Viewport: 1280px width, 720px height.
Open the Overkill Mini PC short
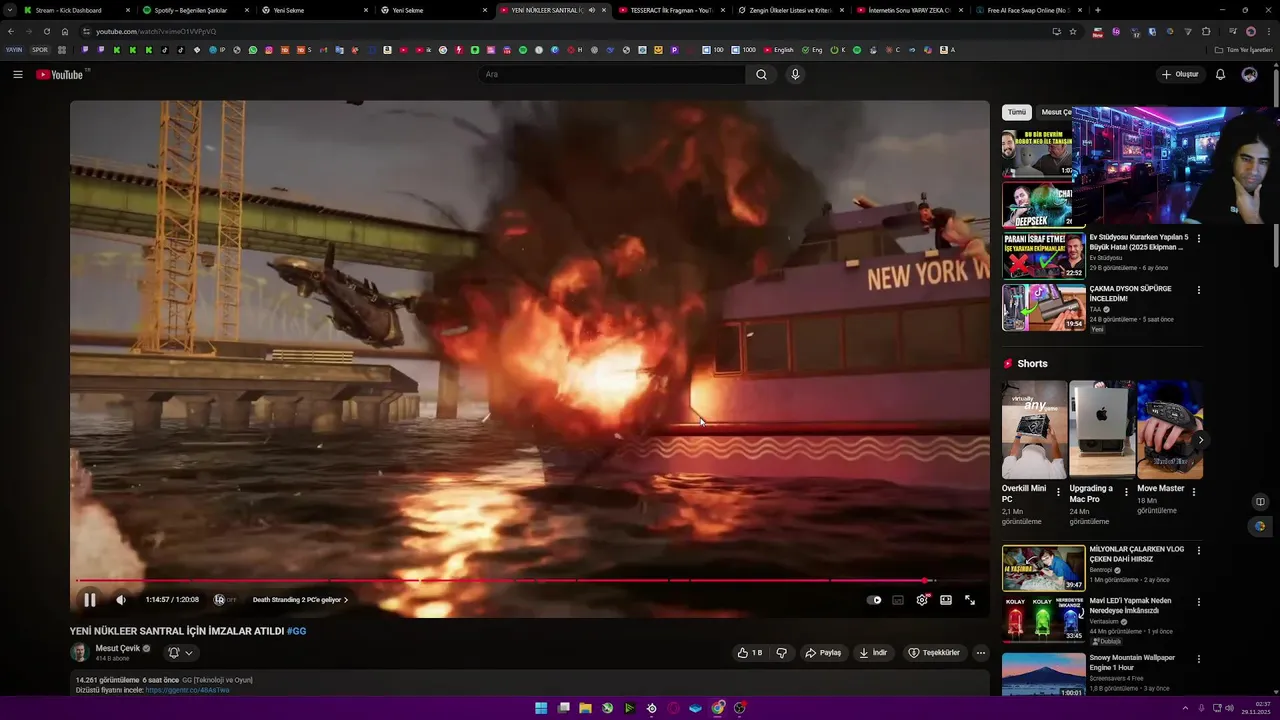[1034, 430]
